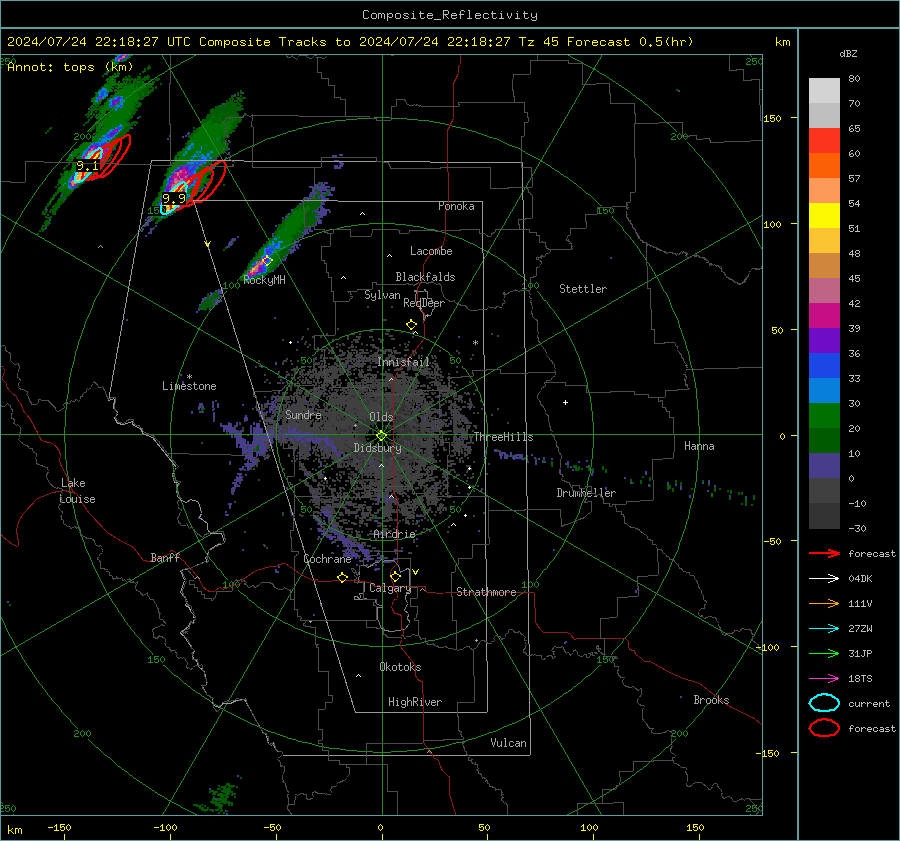
Task: Click the Vulcan city label
Action: pos(508,743)
